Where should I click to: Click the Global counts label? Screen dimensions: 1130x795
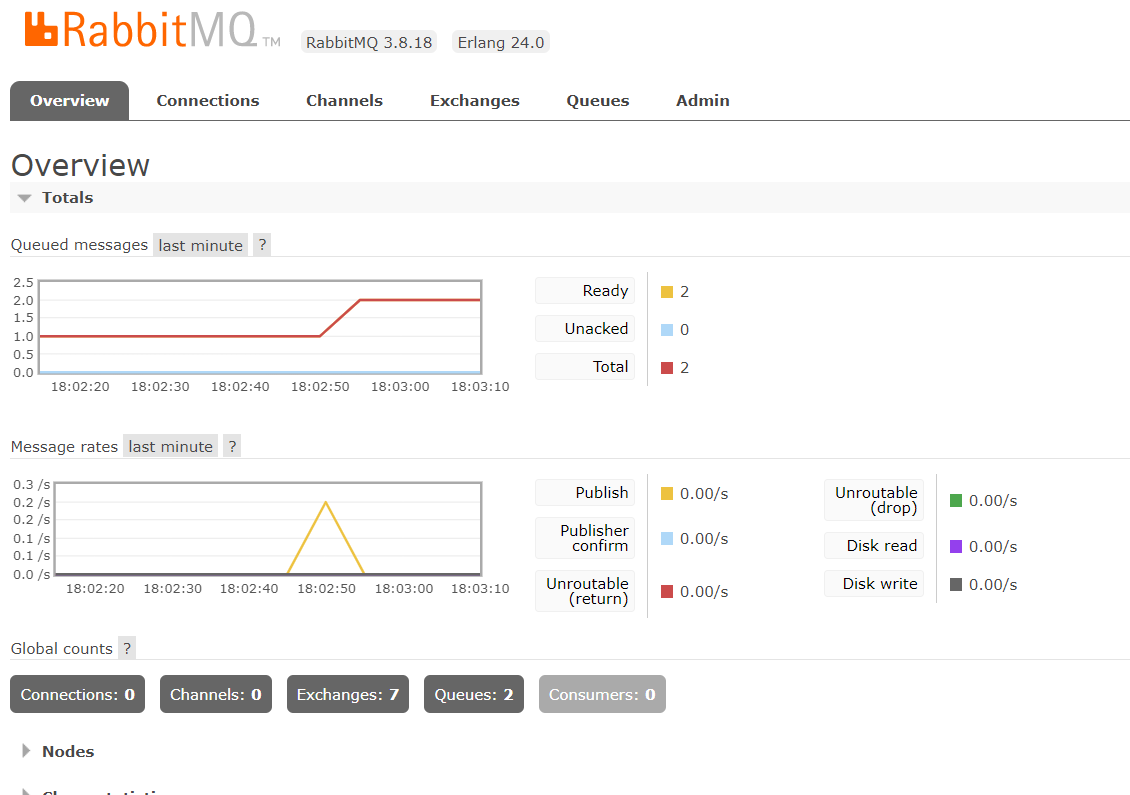tap(61, 649)
